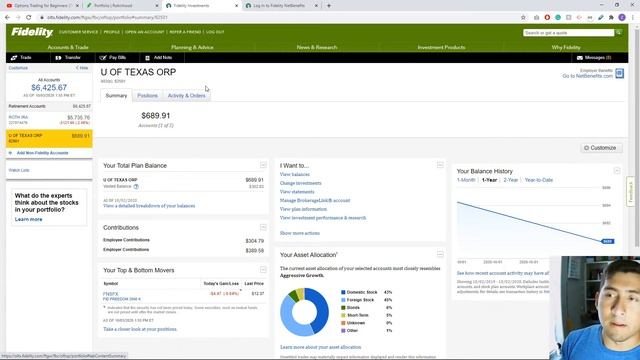This screenshot has width=640, height=360.
Task: Close the Options Trading YouTube tab
Action: [77, 6]
